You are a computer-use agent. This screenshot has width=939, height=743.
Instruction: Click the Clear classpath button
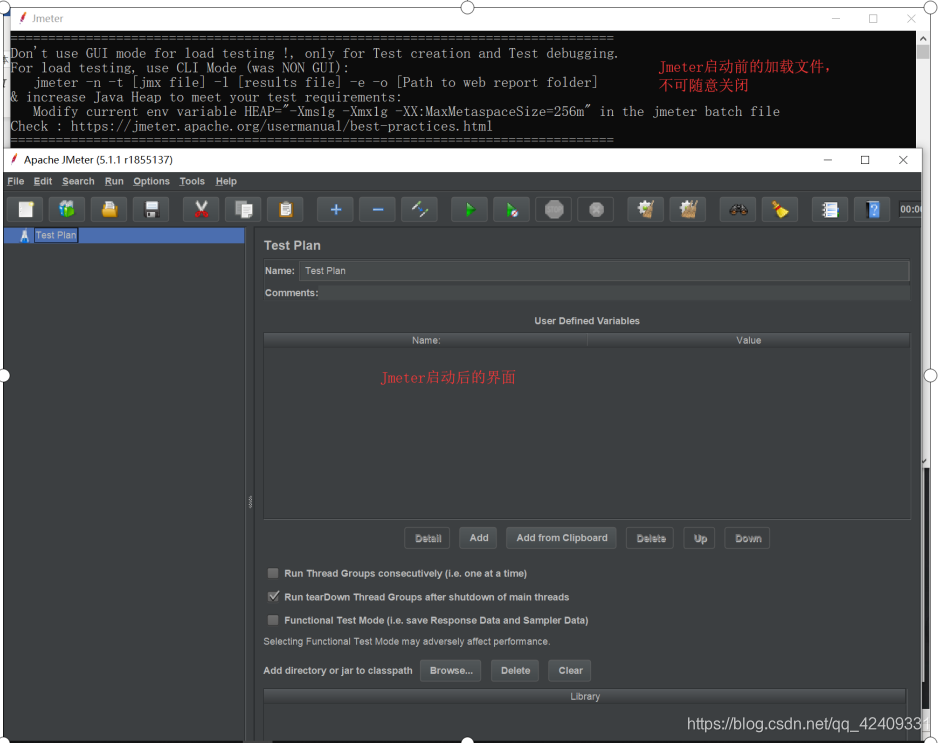[570, 671]
